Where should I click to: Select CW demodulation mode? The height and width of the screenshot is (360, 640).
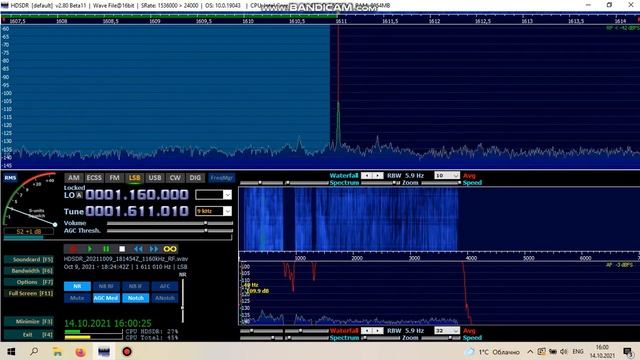175,178
